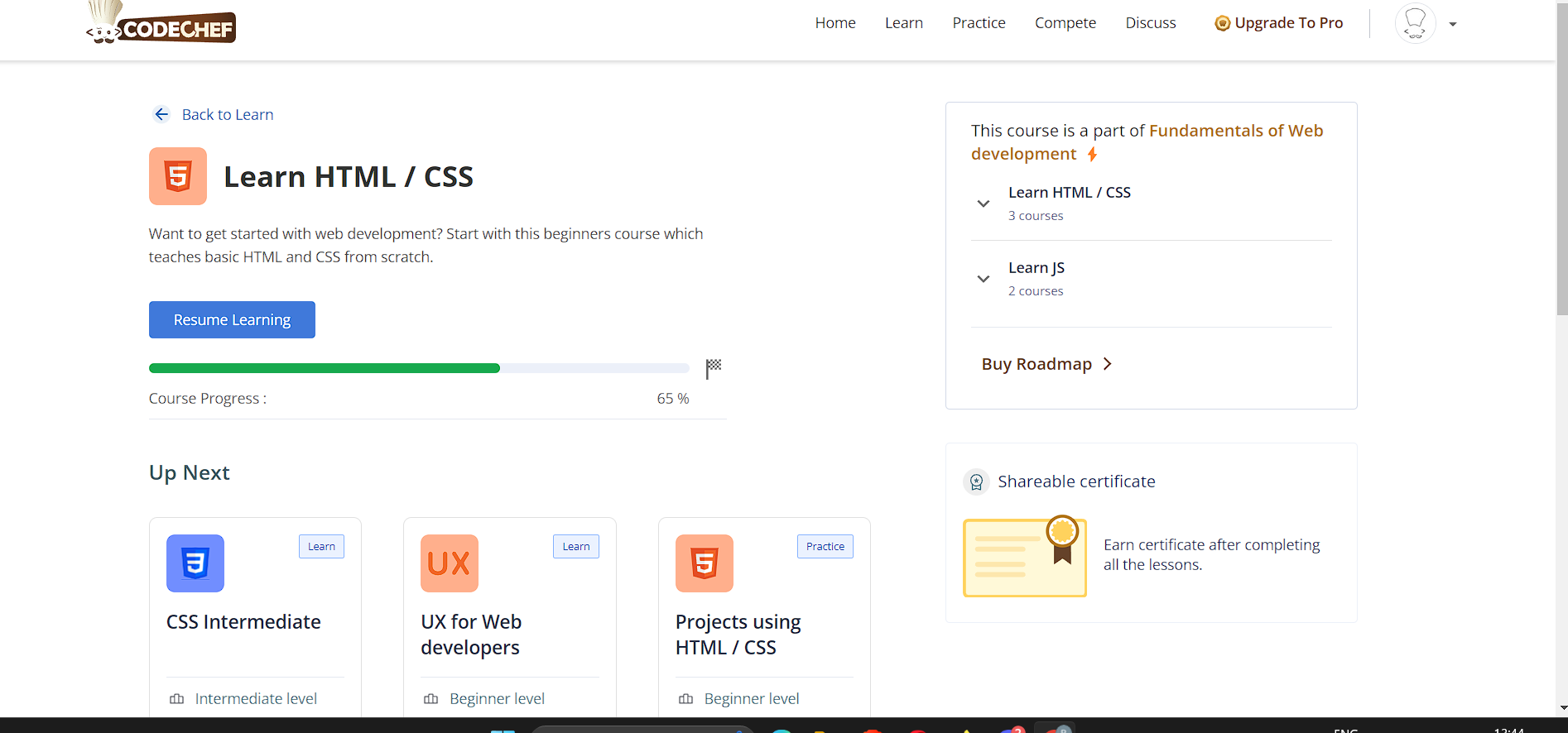Click the Back to Learn link
The width and height of the screenshot is (1568, 733).
[228, 114]
